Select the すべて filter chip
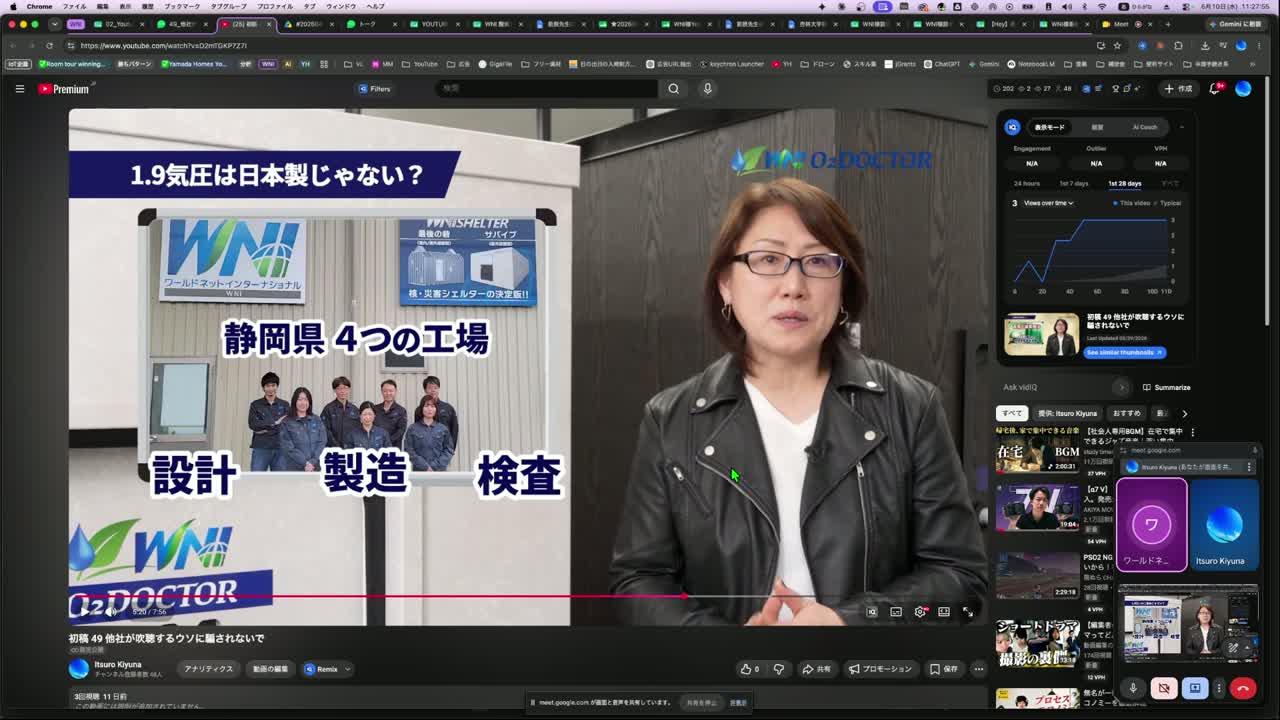Image resolution: width=1280 pixels, height=720 pixels. [x=1012, y=413]
